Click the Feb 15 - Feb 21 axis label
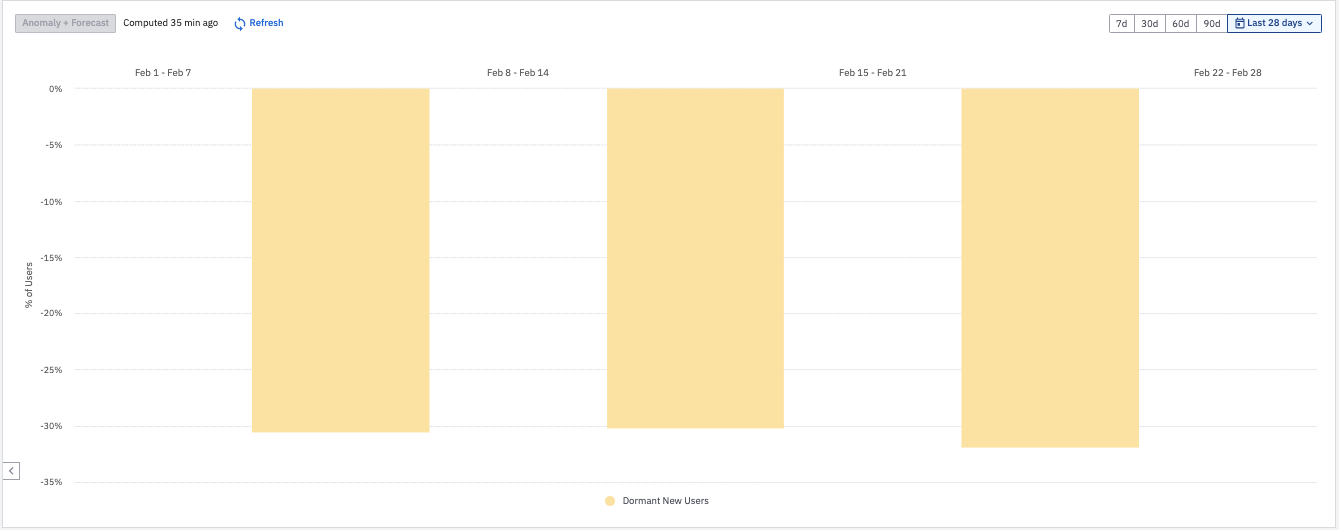The image size is (1339, 530). pyautogui.click(x=873, y=73)
